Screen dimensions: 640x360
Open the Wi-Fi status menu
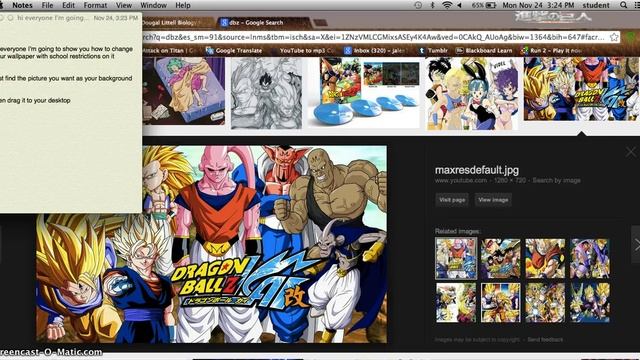[x=447, y=5]
